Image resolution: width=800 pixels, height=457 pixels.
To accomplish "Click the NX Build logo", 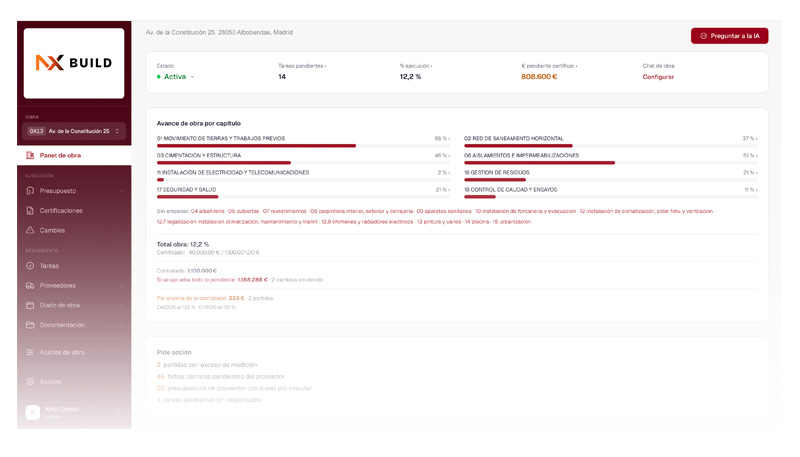I will tap(74, 63).
